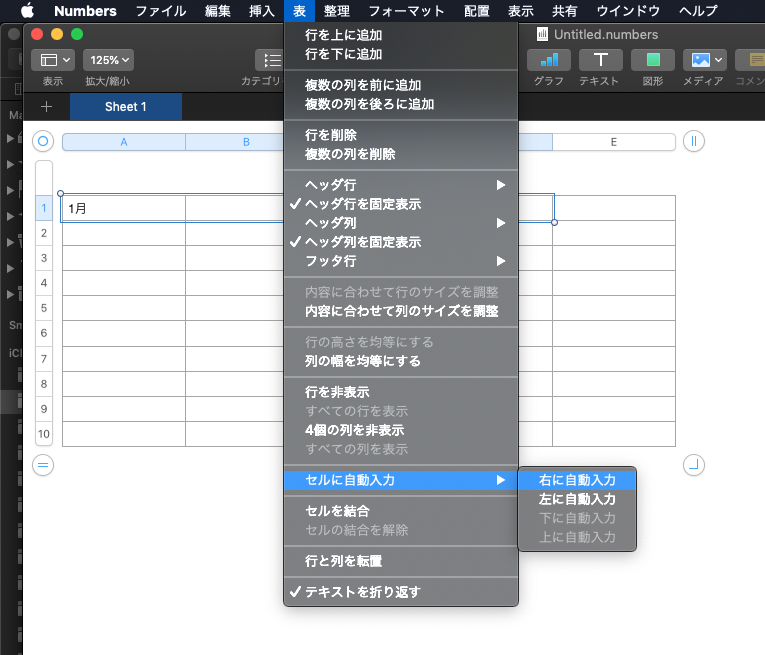Viewport: 765px width, 655px height.
Task: Open the 挿入 menu
Action: (262, 10)
